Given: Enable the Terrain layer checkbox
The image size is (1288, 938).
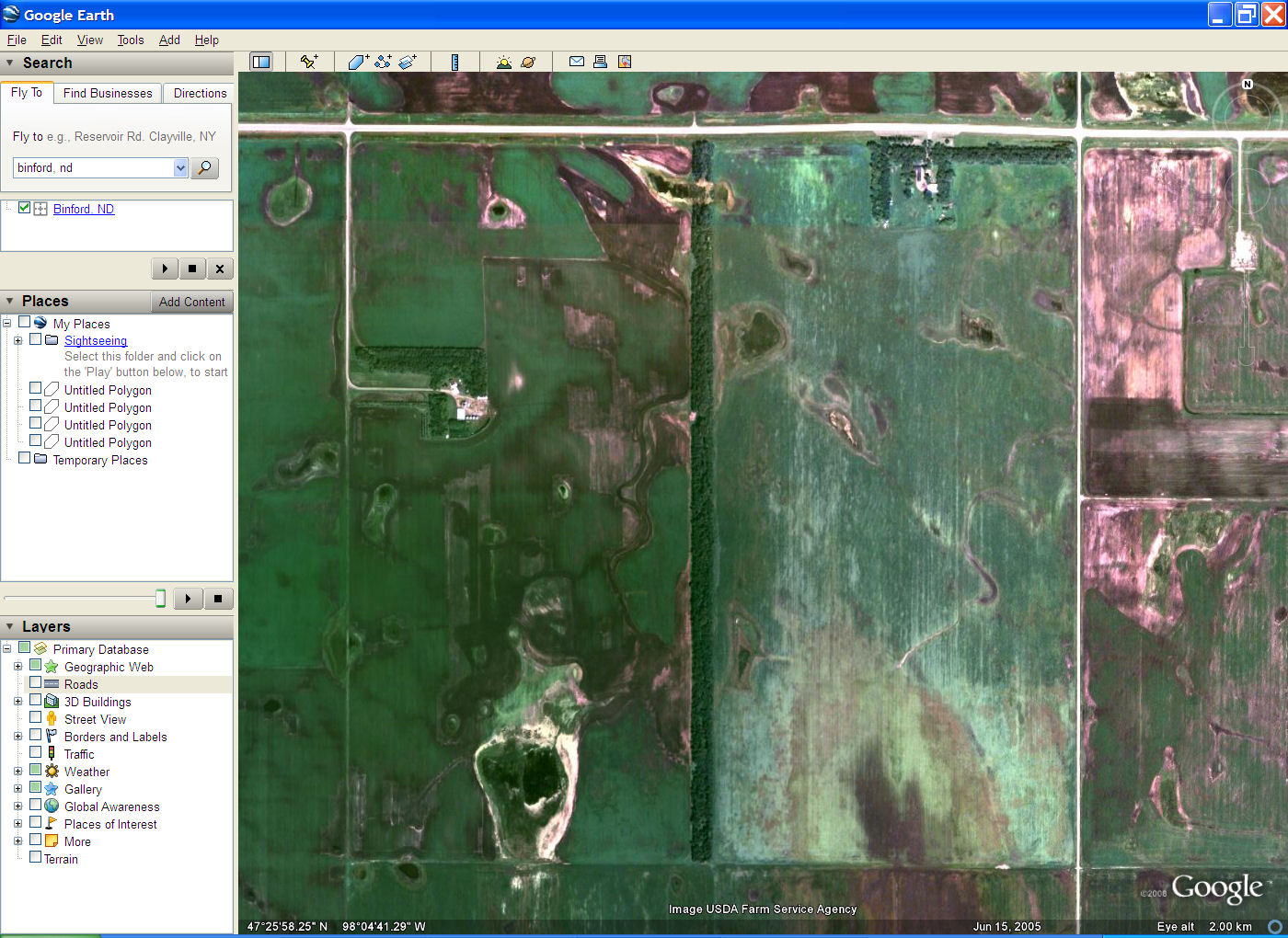Looking at the screenshot, I should [35, 858].
